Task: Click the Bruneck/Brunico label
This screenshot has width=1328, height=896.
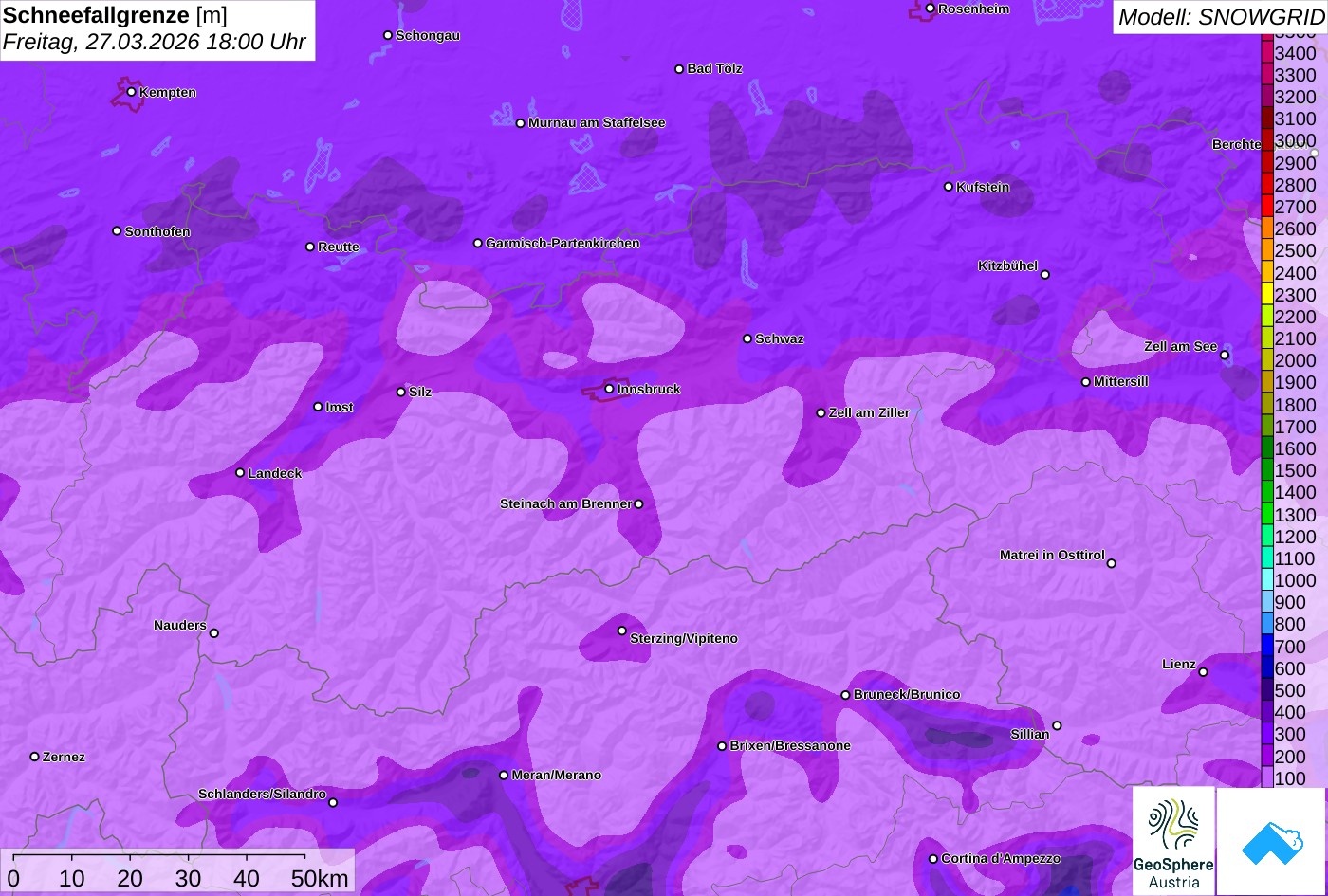Action: (907, 694)
